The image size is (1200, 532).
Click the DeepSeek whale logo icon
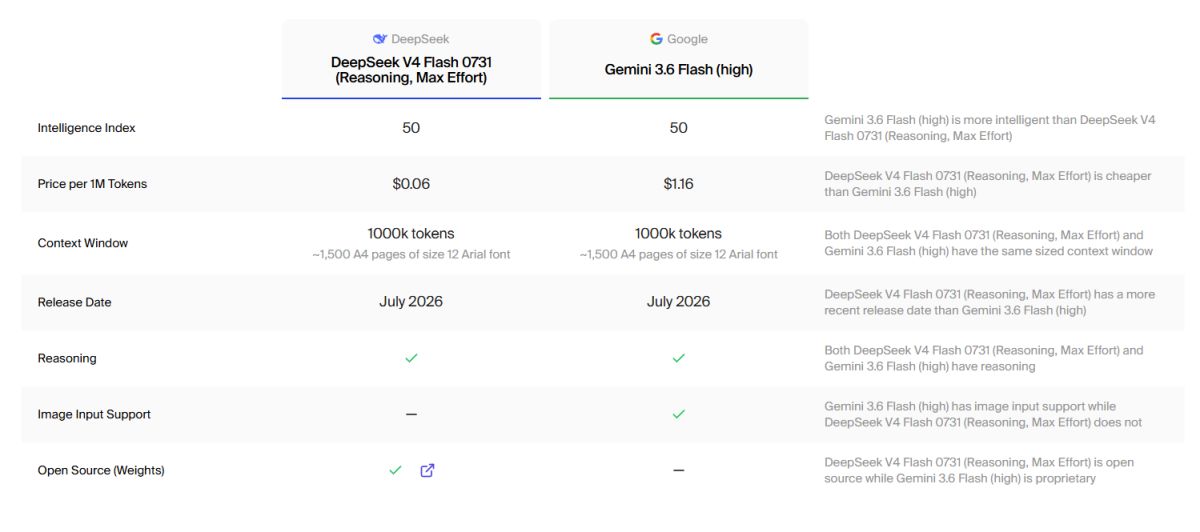(380, 39)
